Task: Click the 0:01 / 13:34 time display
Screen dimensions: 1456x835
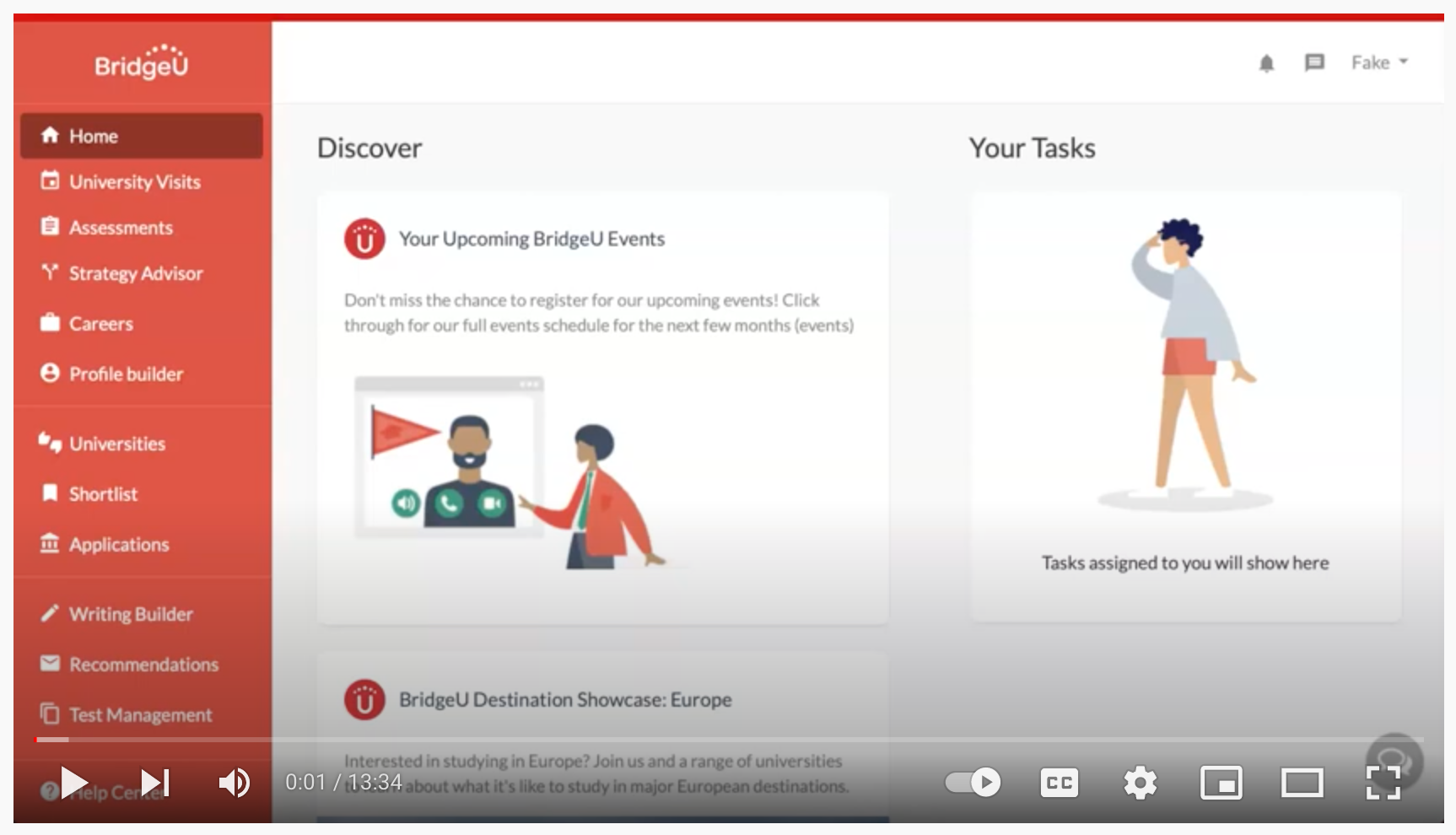Action: click(x=343, y=783)
